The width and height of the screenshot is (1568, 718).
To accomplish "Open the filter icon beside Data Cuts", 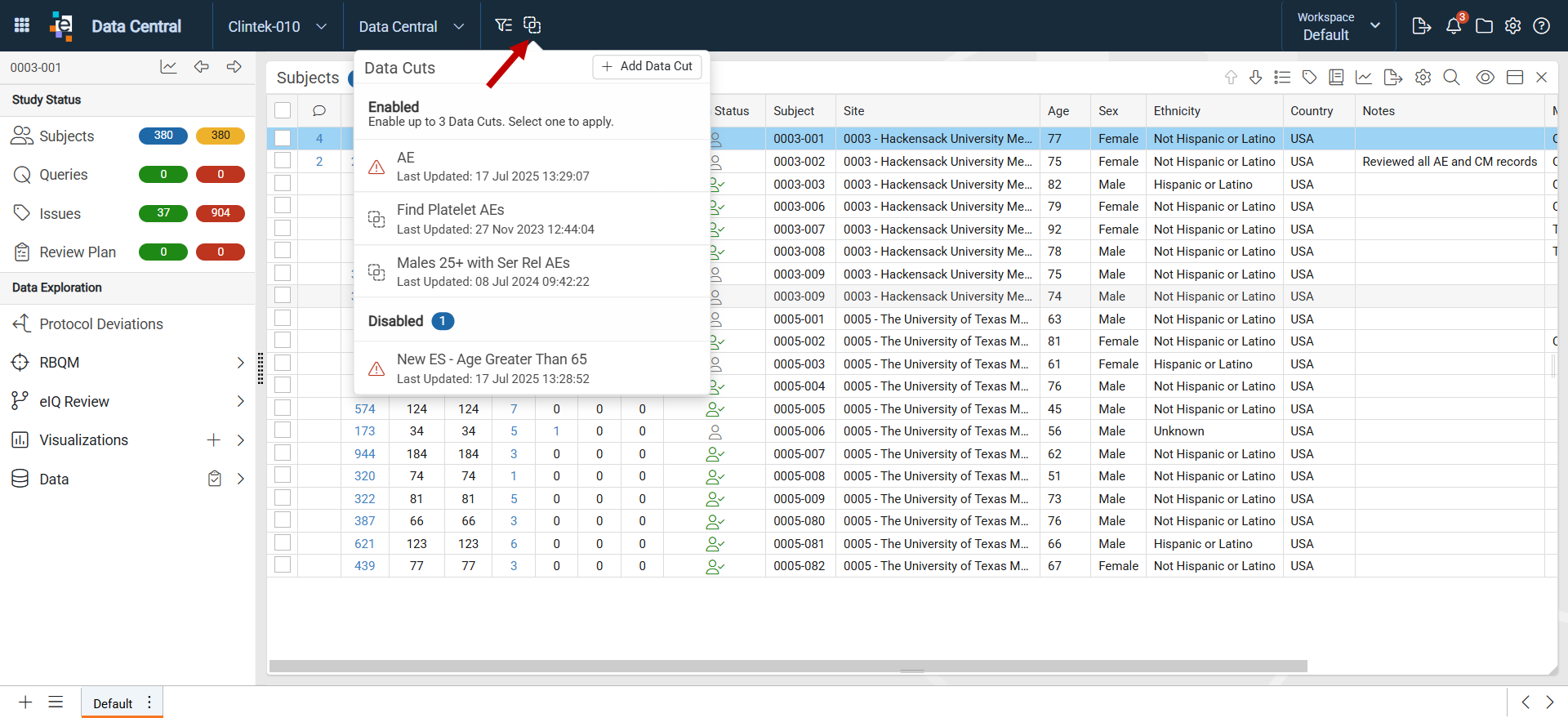I will tap(503, 25).
